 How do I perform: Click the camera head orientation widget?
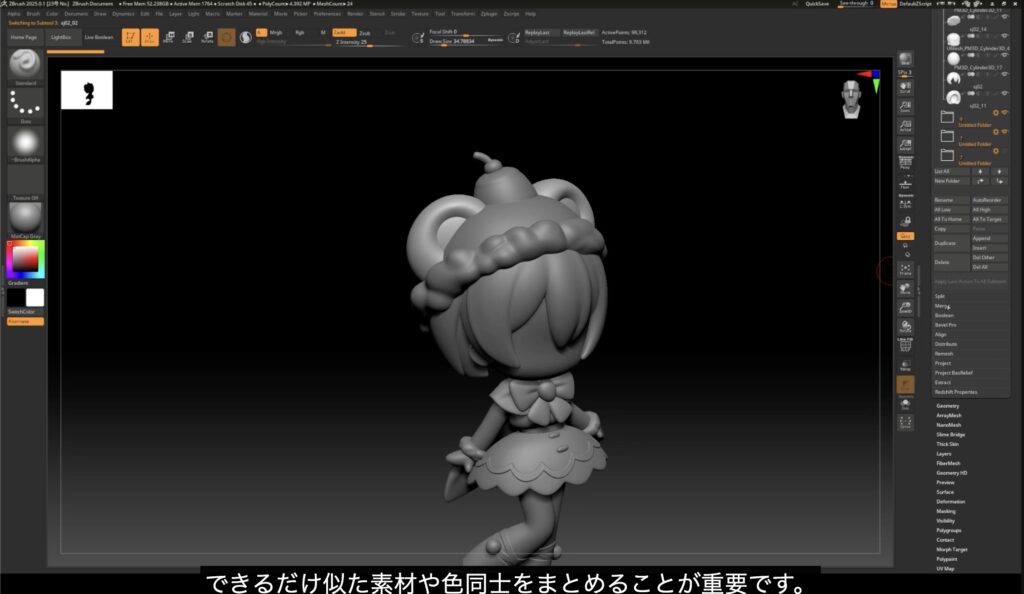(x=851, y=99)
